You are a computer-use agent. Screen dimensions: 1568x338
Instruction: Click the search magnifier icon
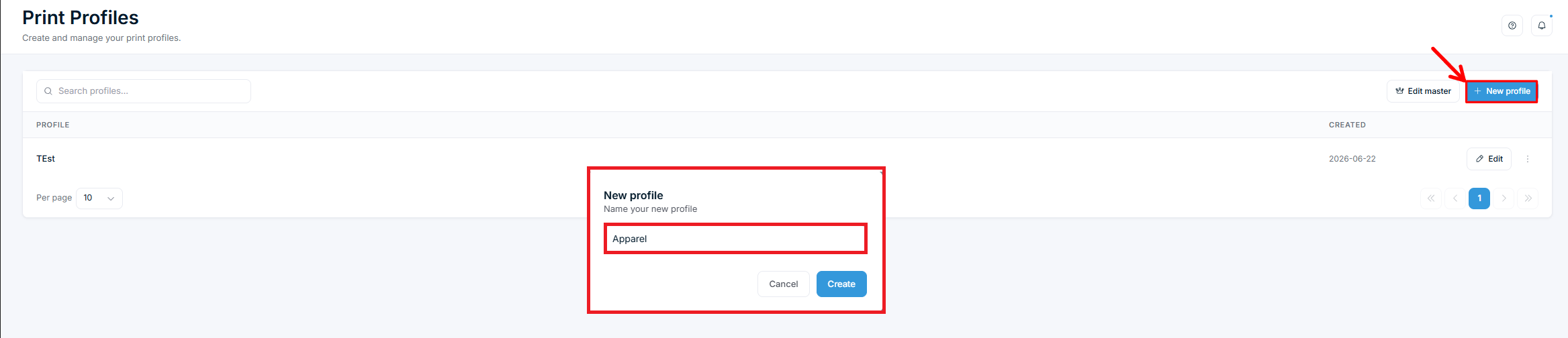pyautogui.click(x=48, y=91)
